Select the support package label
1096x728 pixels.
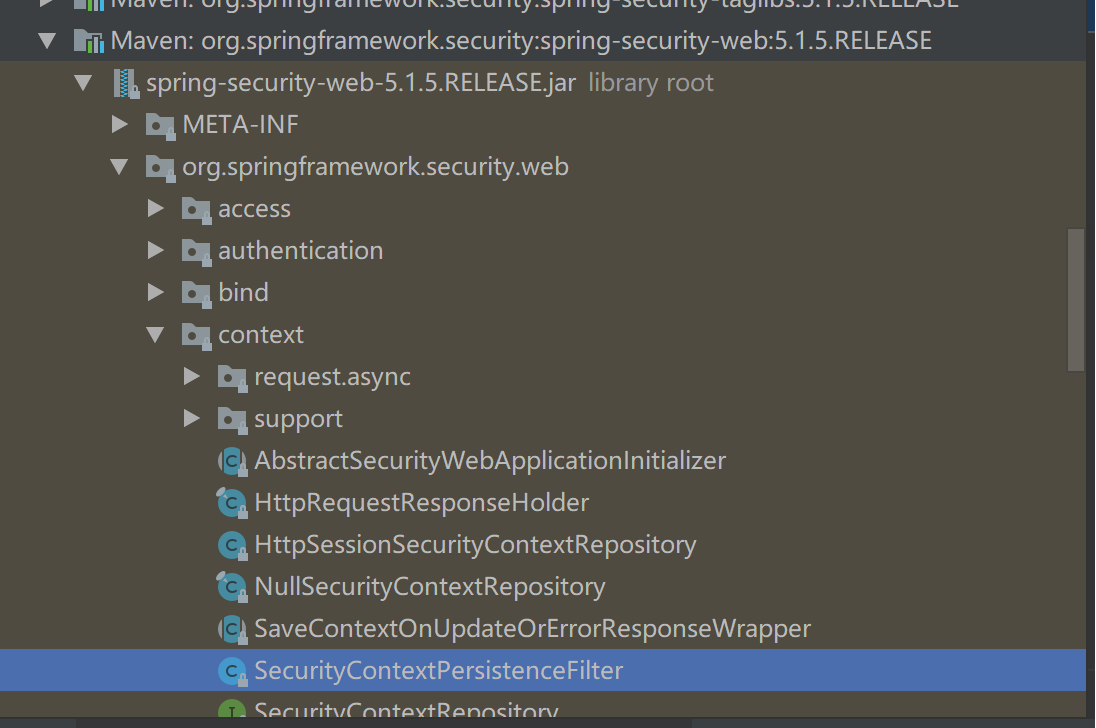(298, 419)
